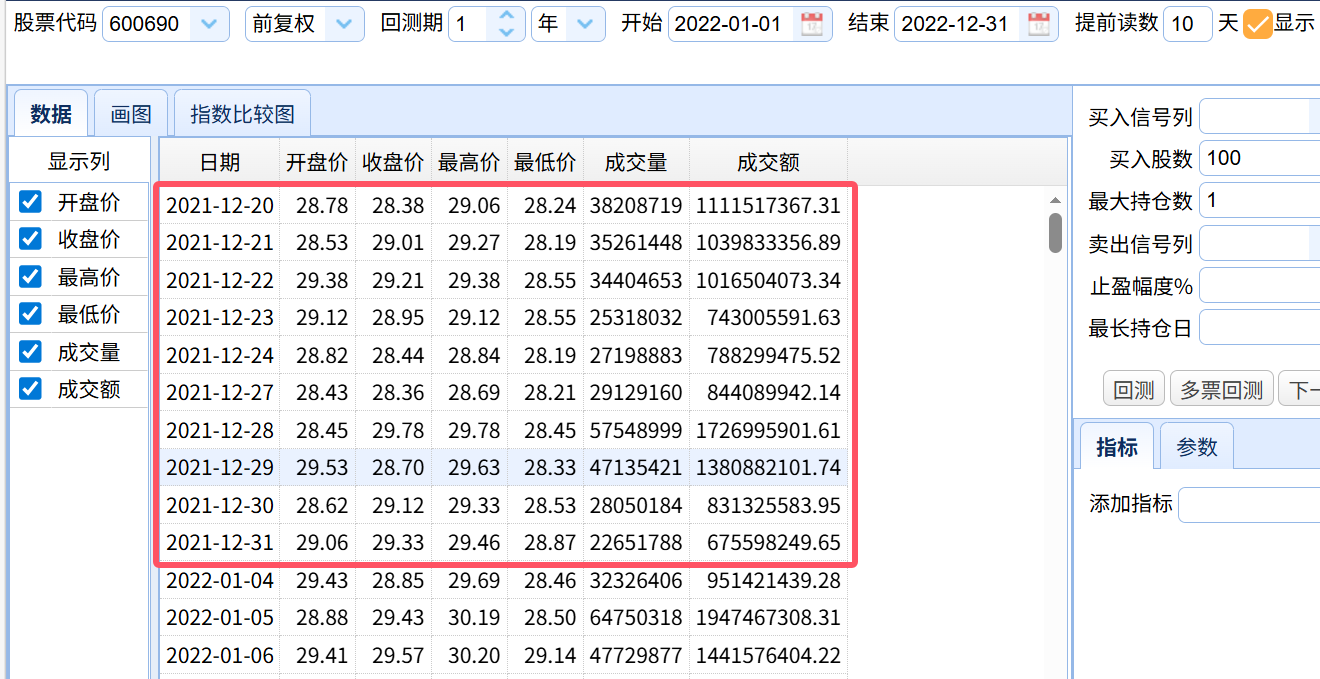Select the row dated 2021-12-20

pos(504,206)
